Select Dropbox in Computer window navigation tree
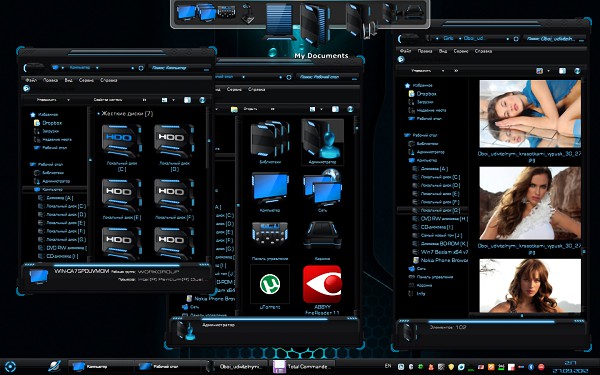 tap(48, 123)
